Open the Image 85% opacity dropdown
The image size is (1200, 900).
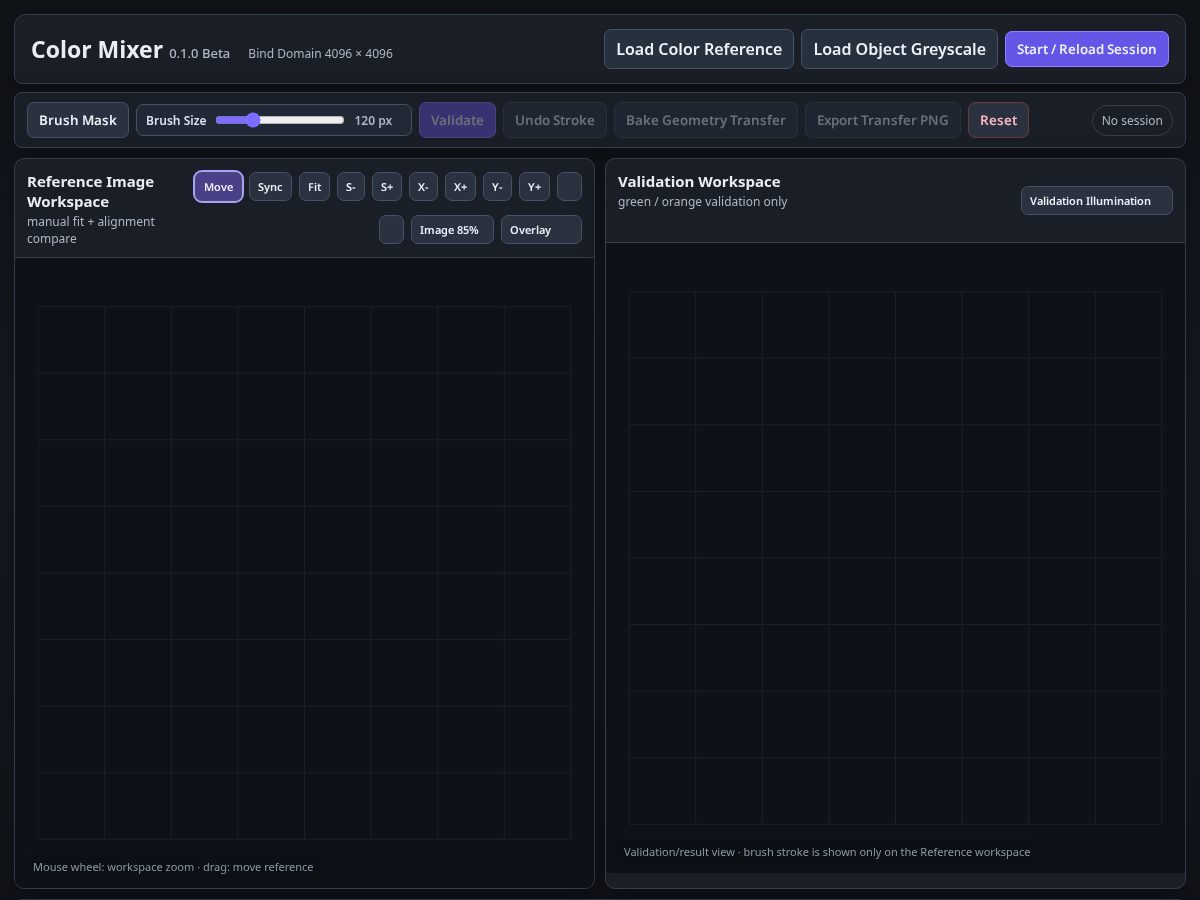[452, 230]
